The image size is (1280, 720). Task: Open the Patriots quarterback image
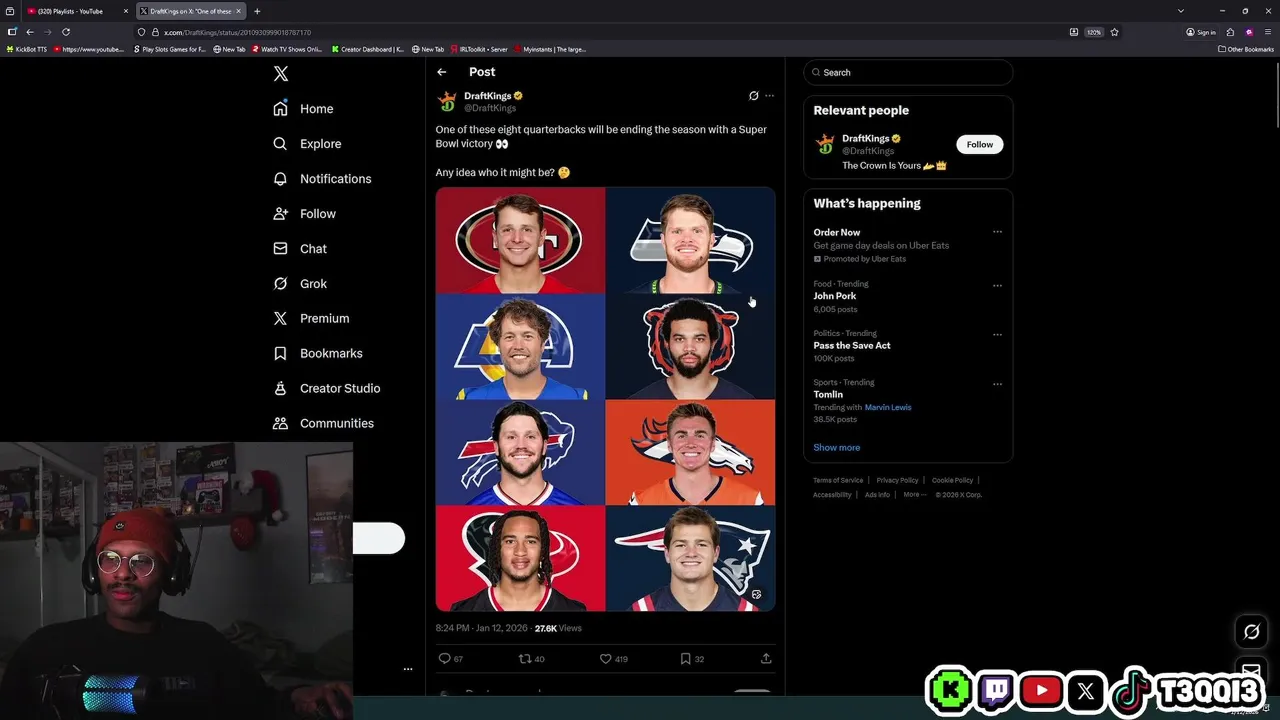tap(691, 558)
